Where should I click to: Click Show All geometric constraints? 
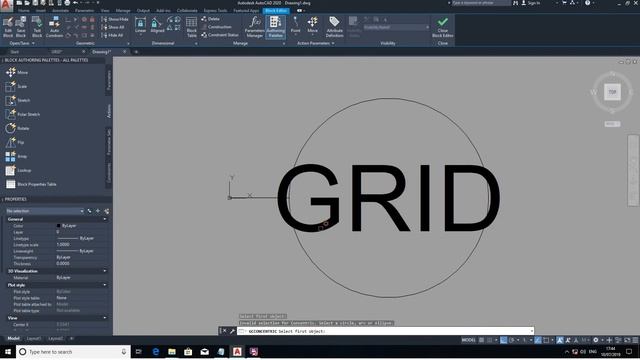tap(113, 27)
